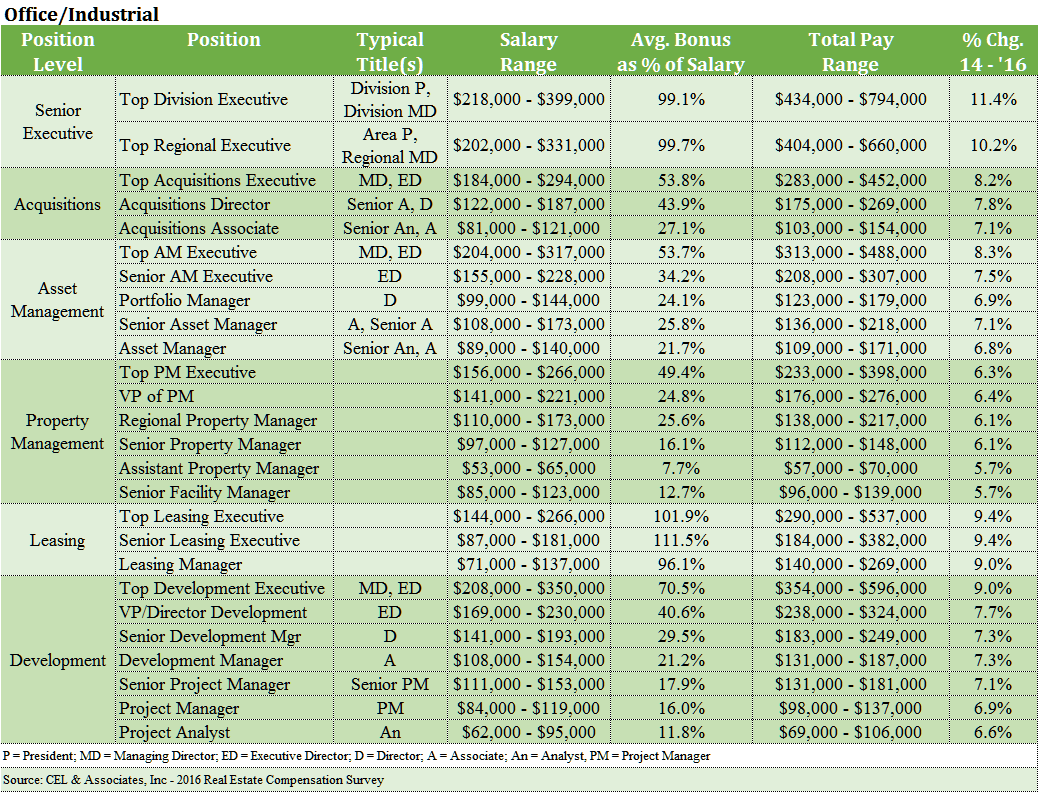This screenshot has height=792, width=1038.
Task: Click the "% Chg. 14 - '16" header
Action: 993,52
